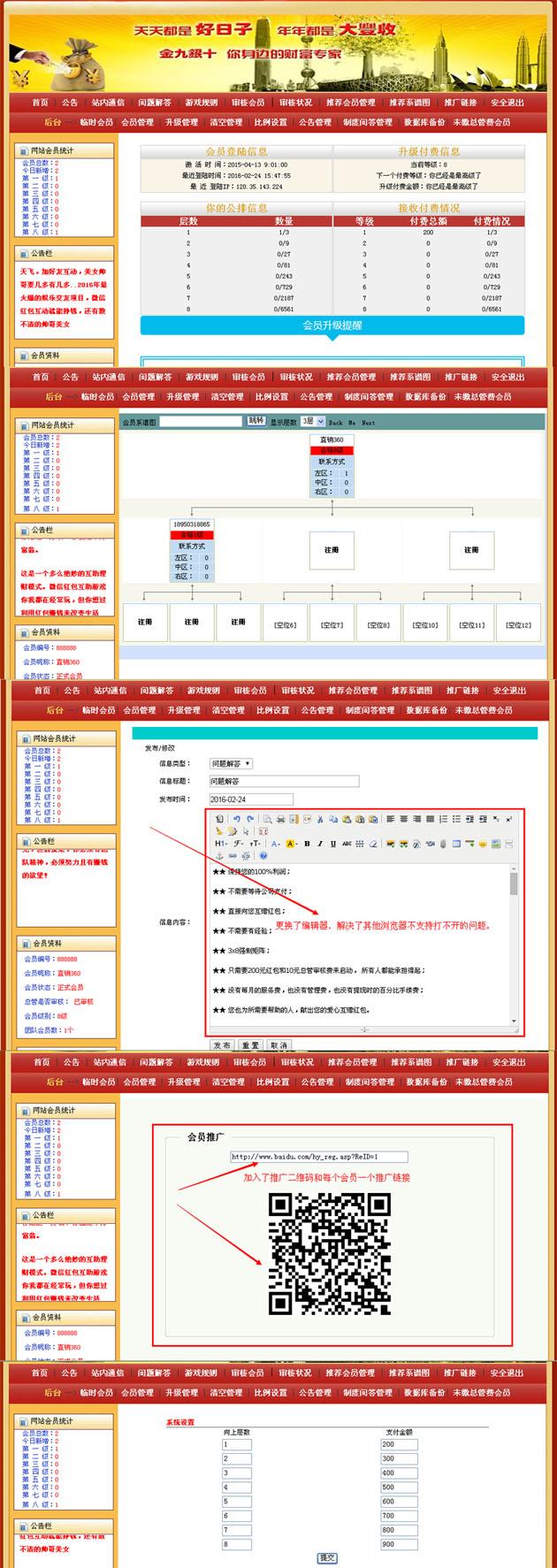The image size is (557, 1568).
Task: Click the 信息标题 field containing 问题解答
Action: (x=284, y=781)
